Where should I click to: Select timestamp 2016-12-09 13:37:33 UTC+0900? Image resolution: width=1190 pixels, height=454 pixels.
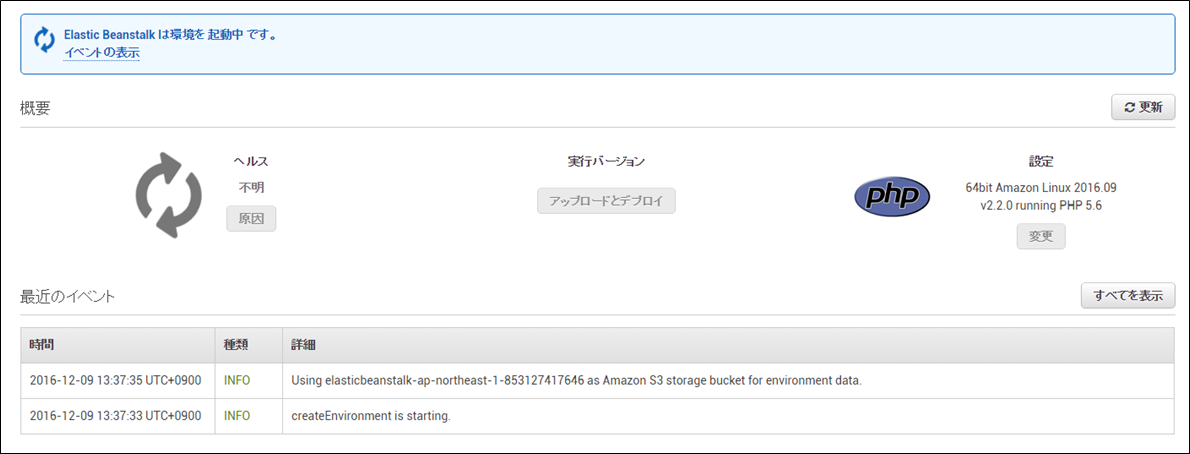tap(115, 416)
